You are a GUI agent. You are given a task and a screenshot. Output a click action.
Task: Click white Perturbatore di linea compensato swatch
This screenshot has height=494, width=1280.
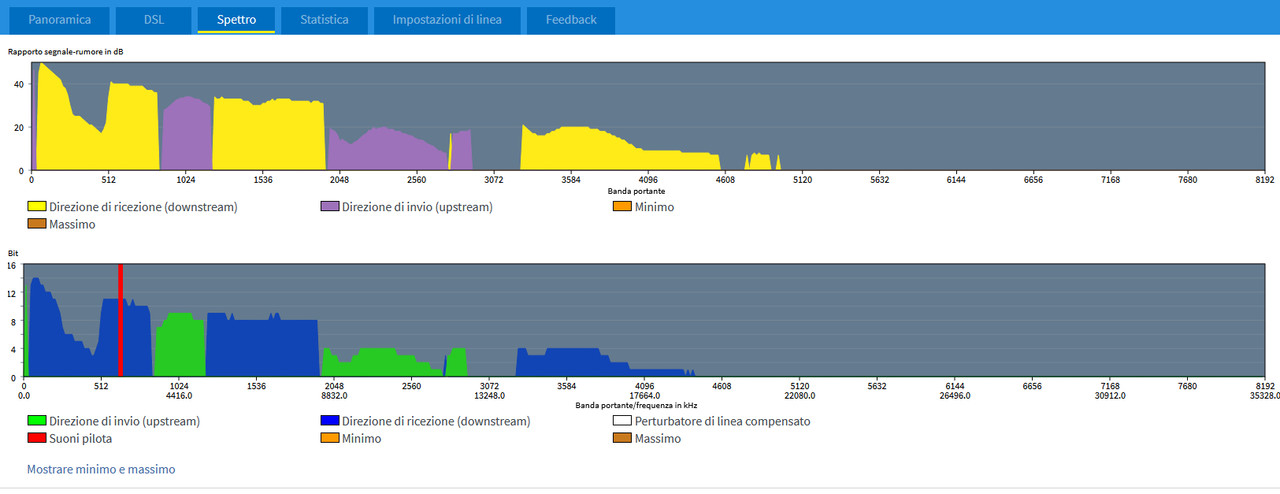[x=621, y=421]
